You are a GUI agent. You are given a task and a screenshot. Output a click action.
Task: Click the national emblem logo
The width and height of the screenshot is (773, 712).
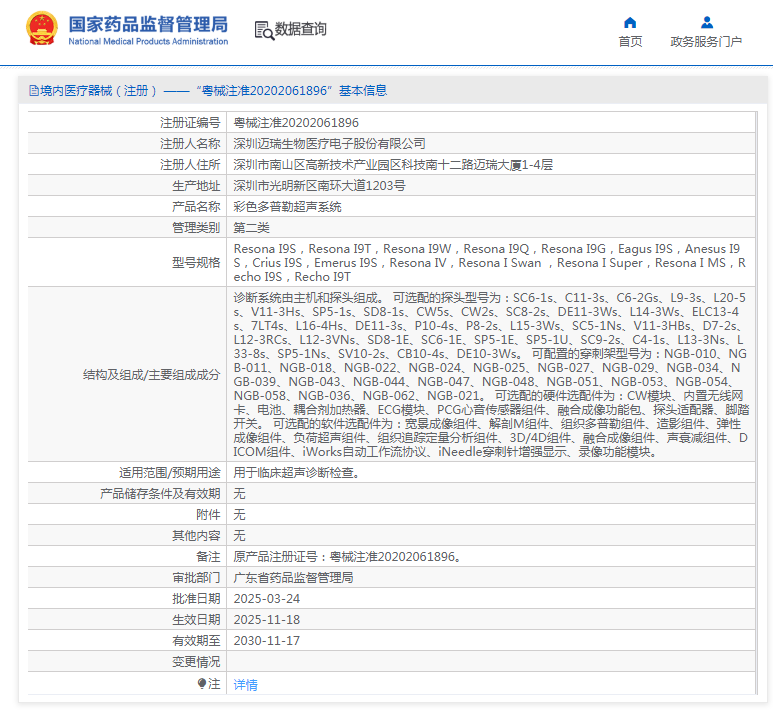(x=42, y=29)
